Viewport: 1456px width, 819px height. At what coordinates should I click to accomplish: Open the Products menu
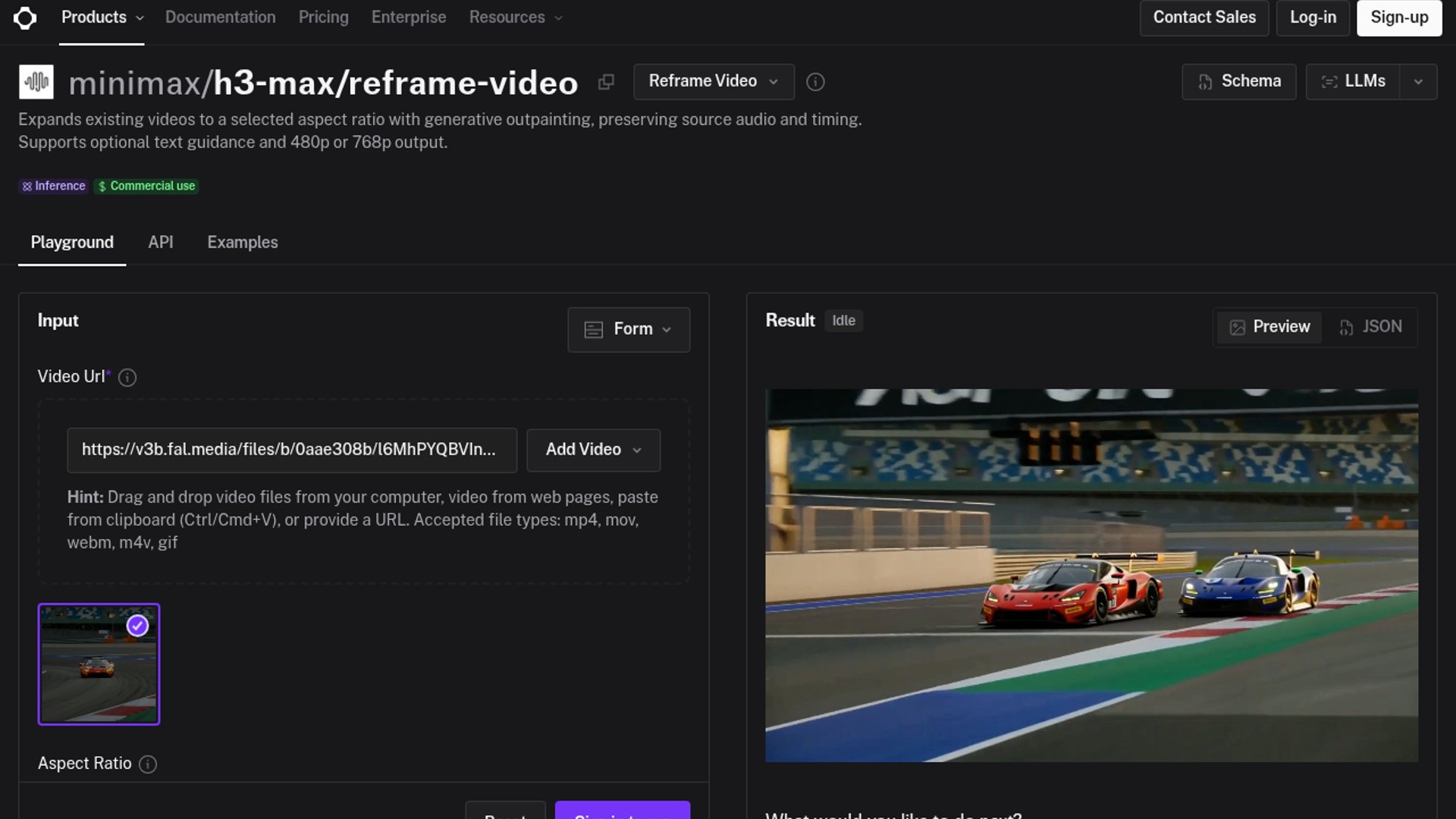[102, 17]
